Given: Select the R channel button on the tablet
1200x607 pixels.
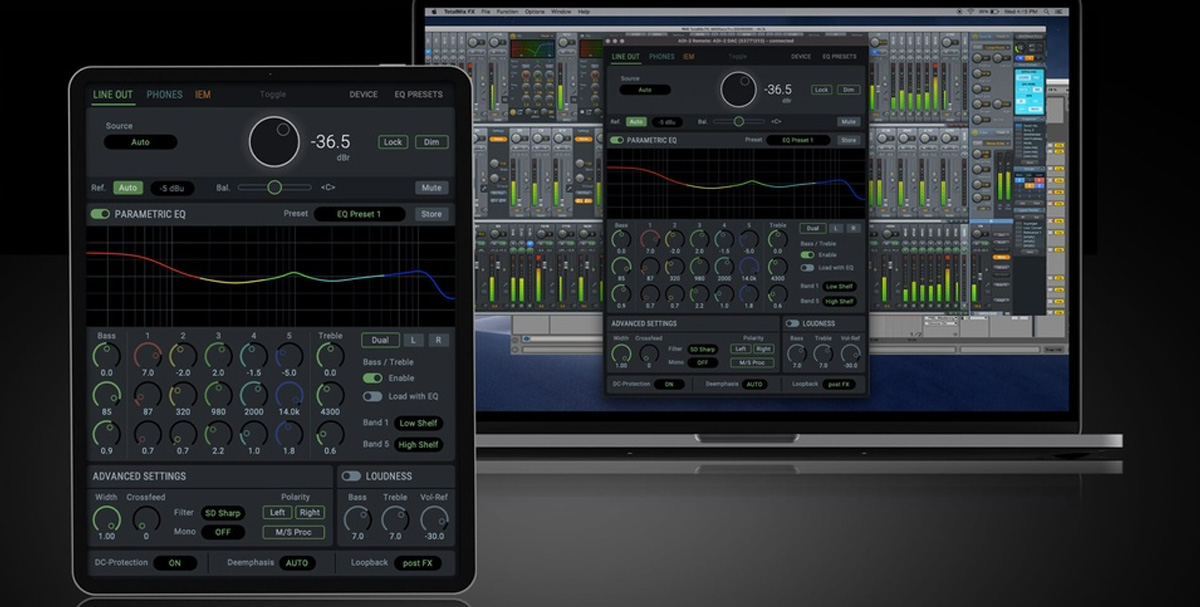Looking at the screenshot, I should (x=438, y=340).
